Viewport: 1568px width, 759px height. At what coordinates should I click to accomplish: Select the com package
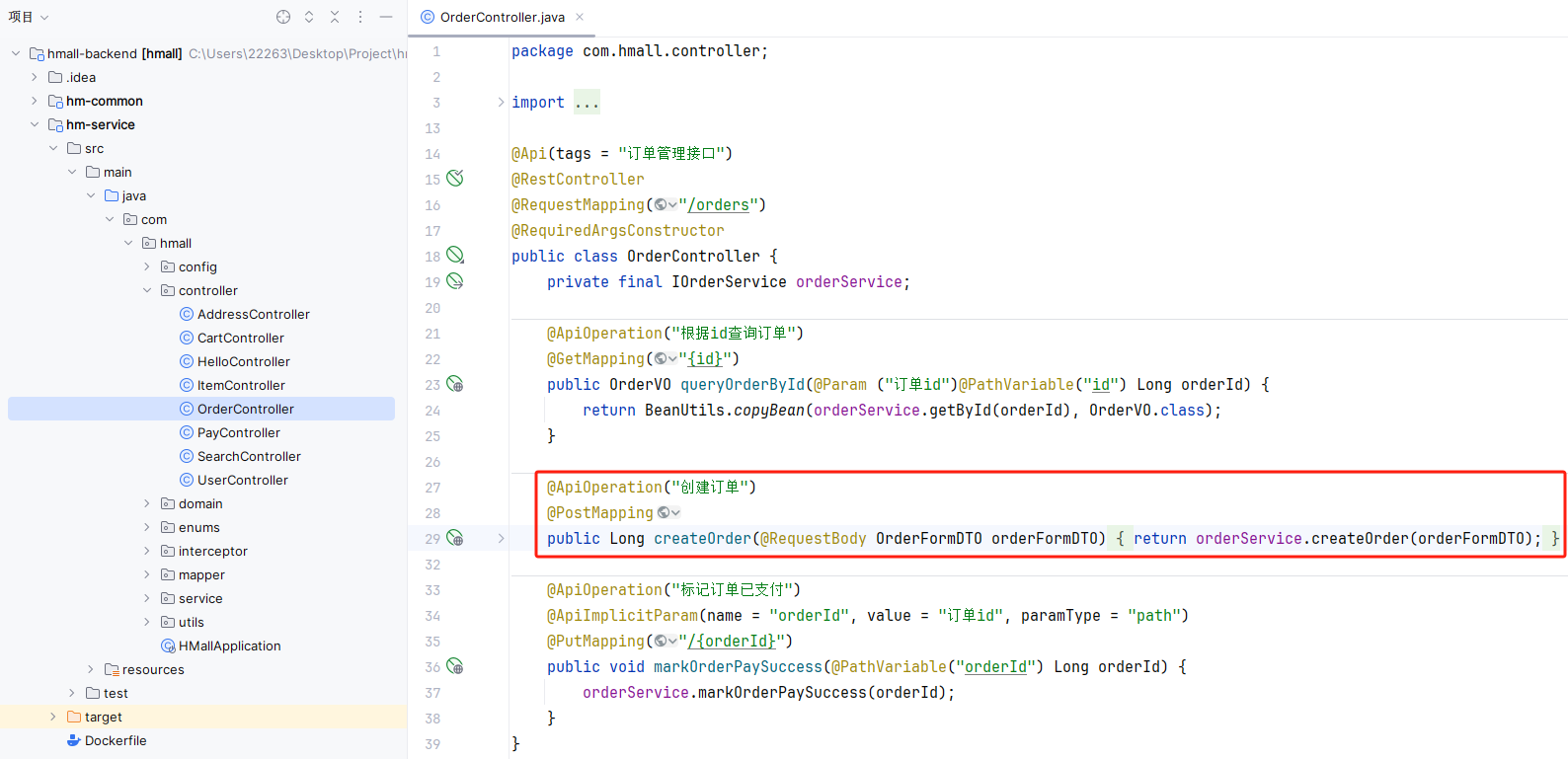[153, 219]
